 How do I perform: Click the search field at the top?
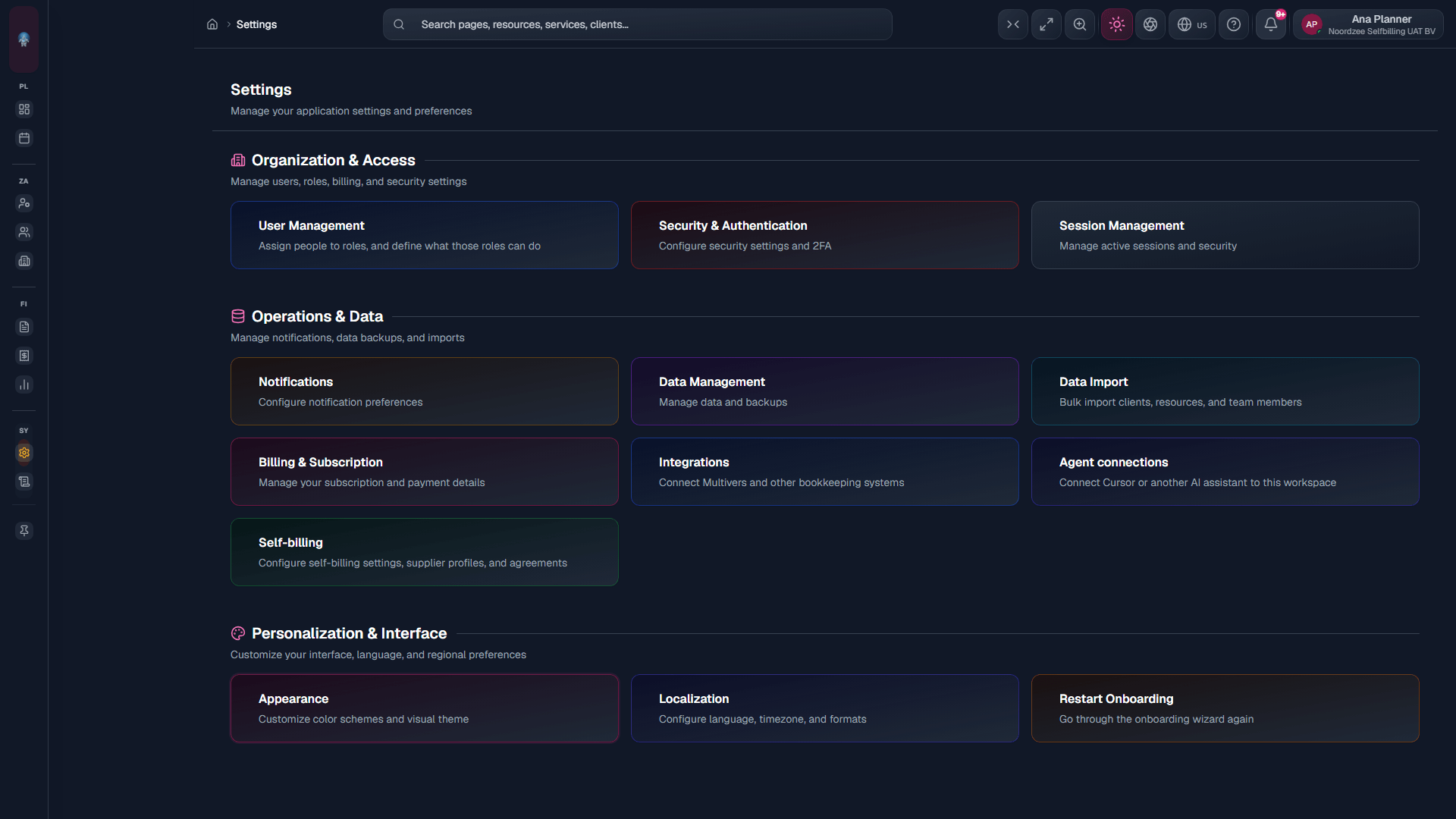point(638,24)
